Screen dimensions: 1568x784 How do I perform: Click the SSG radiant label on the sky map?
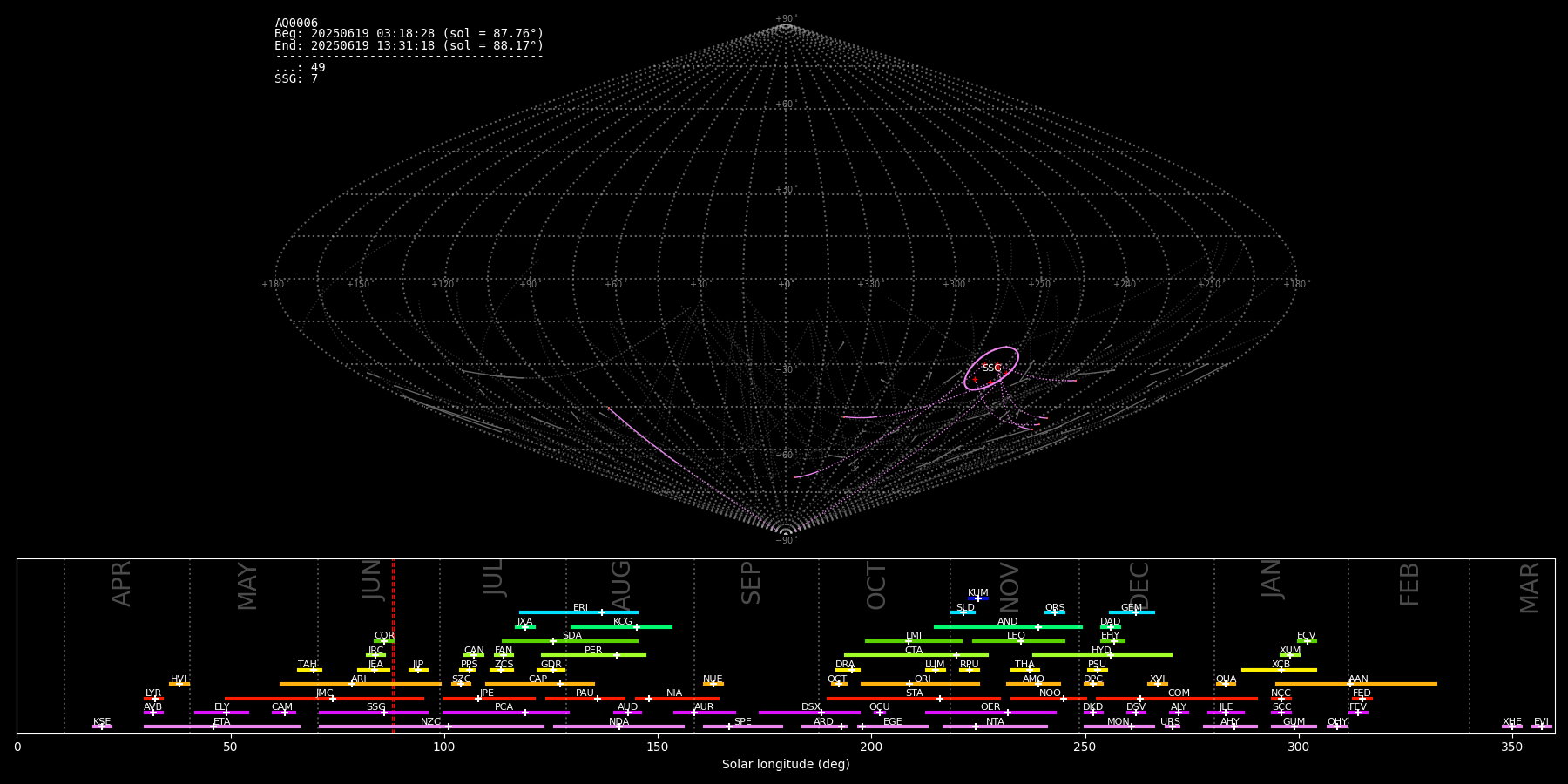tap(991, 368)
